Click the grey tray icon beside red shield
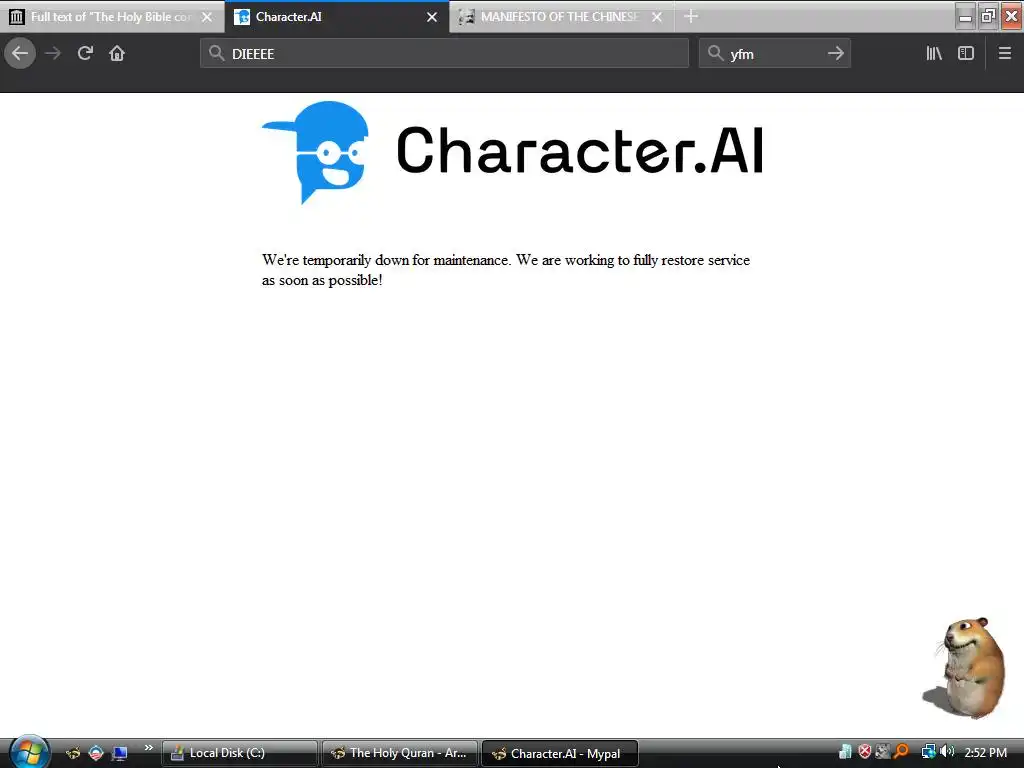1024x768 pixels. point(883,752)
